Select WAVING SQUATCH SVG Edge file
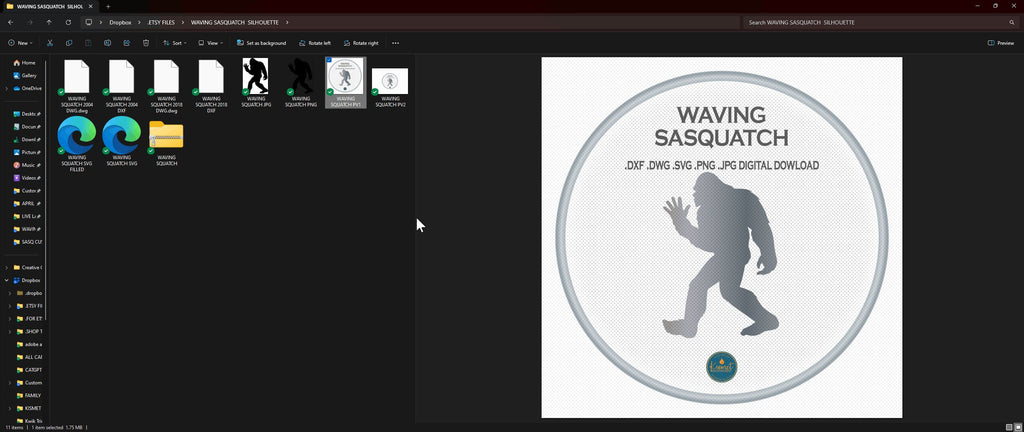The height and width of the screenshot is (432, 1024). 121,141
